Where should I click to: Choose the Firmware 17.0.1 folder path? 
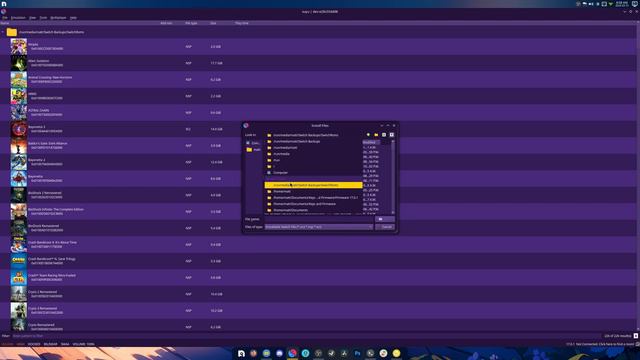(x=313, y=198)
